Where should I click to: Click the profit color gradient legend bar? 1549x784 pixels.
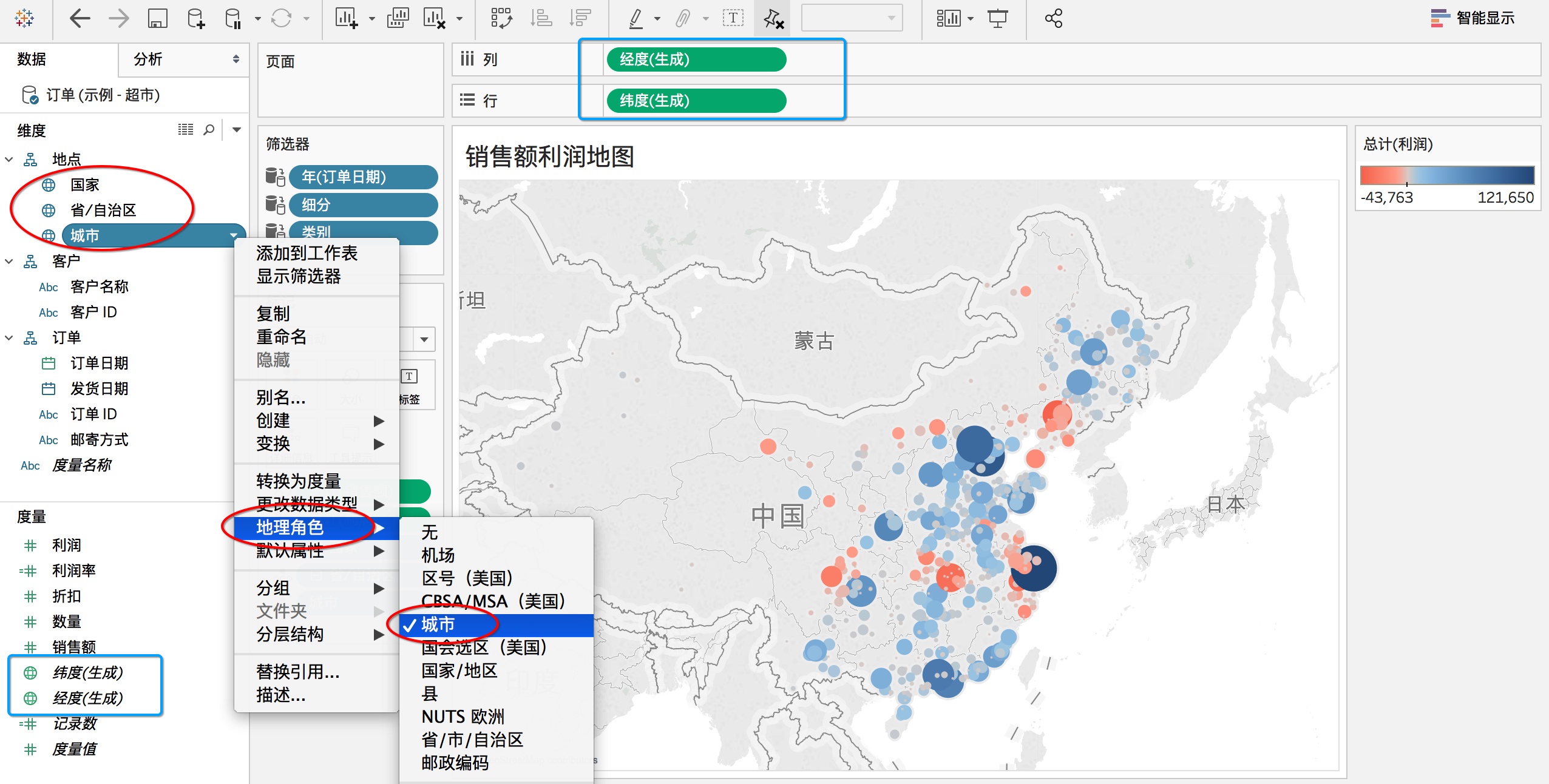[x=1447, y=175]
